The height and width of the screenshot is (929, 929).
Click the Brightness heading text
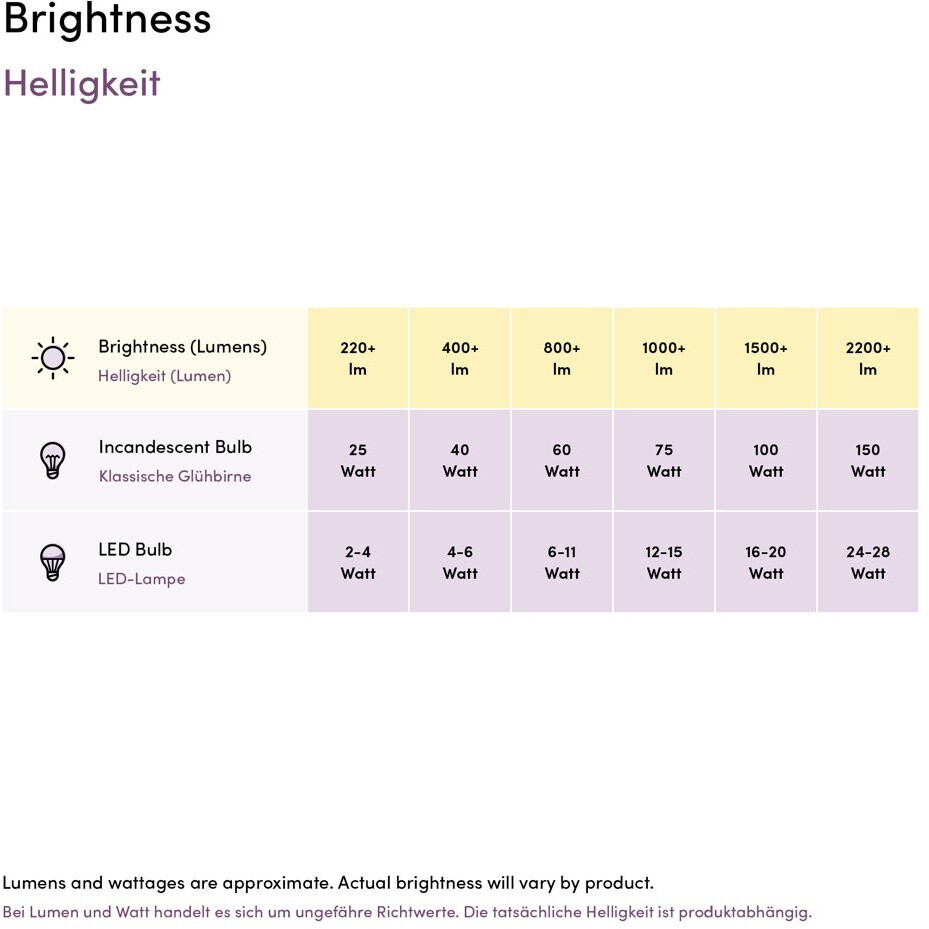[107, 20]
